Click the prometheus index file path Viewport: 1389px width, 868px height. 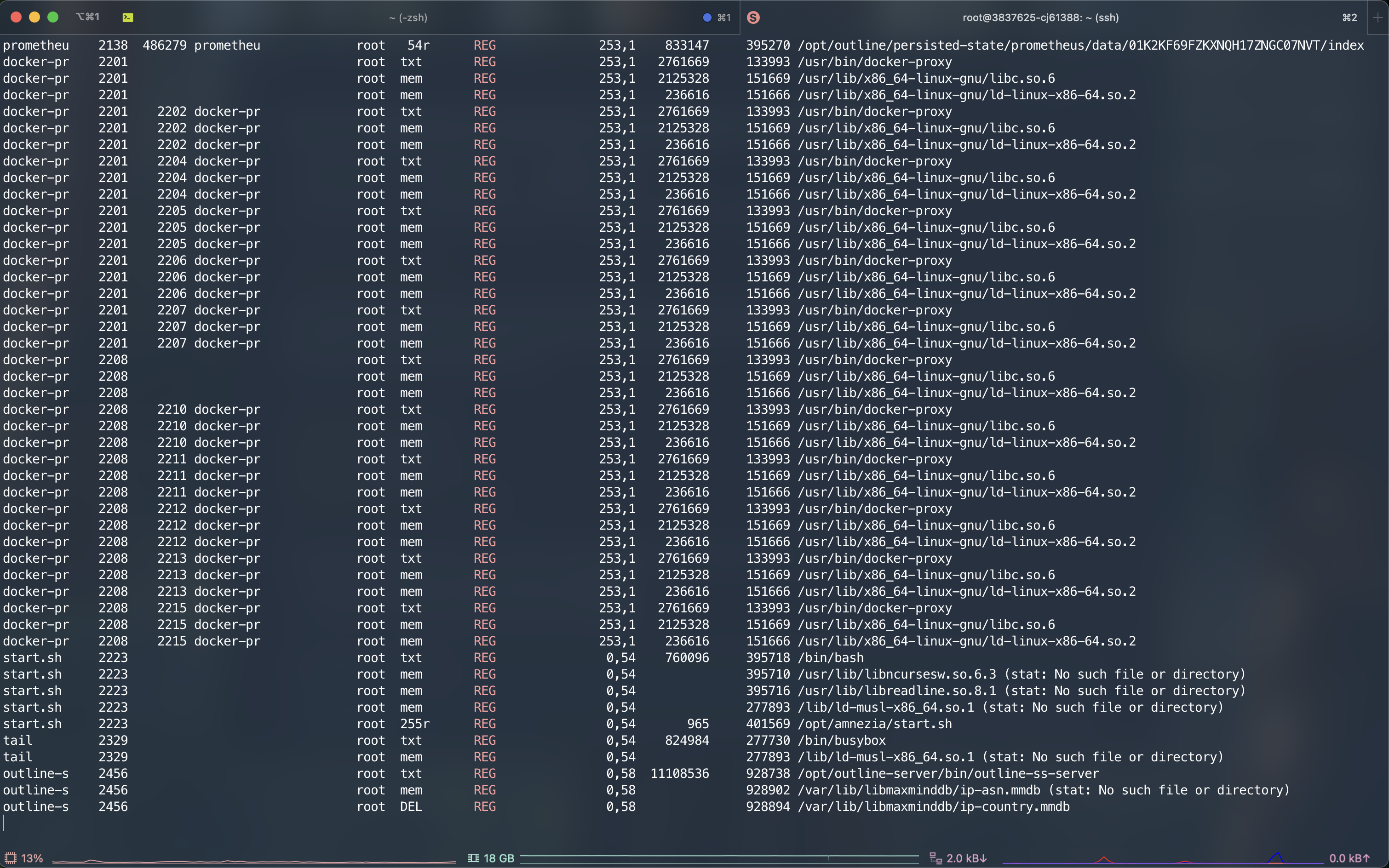click(x=1081, y=46)
